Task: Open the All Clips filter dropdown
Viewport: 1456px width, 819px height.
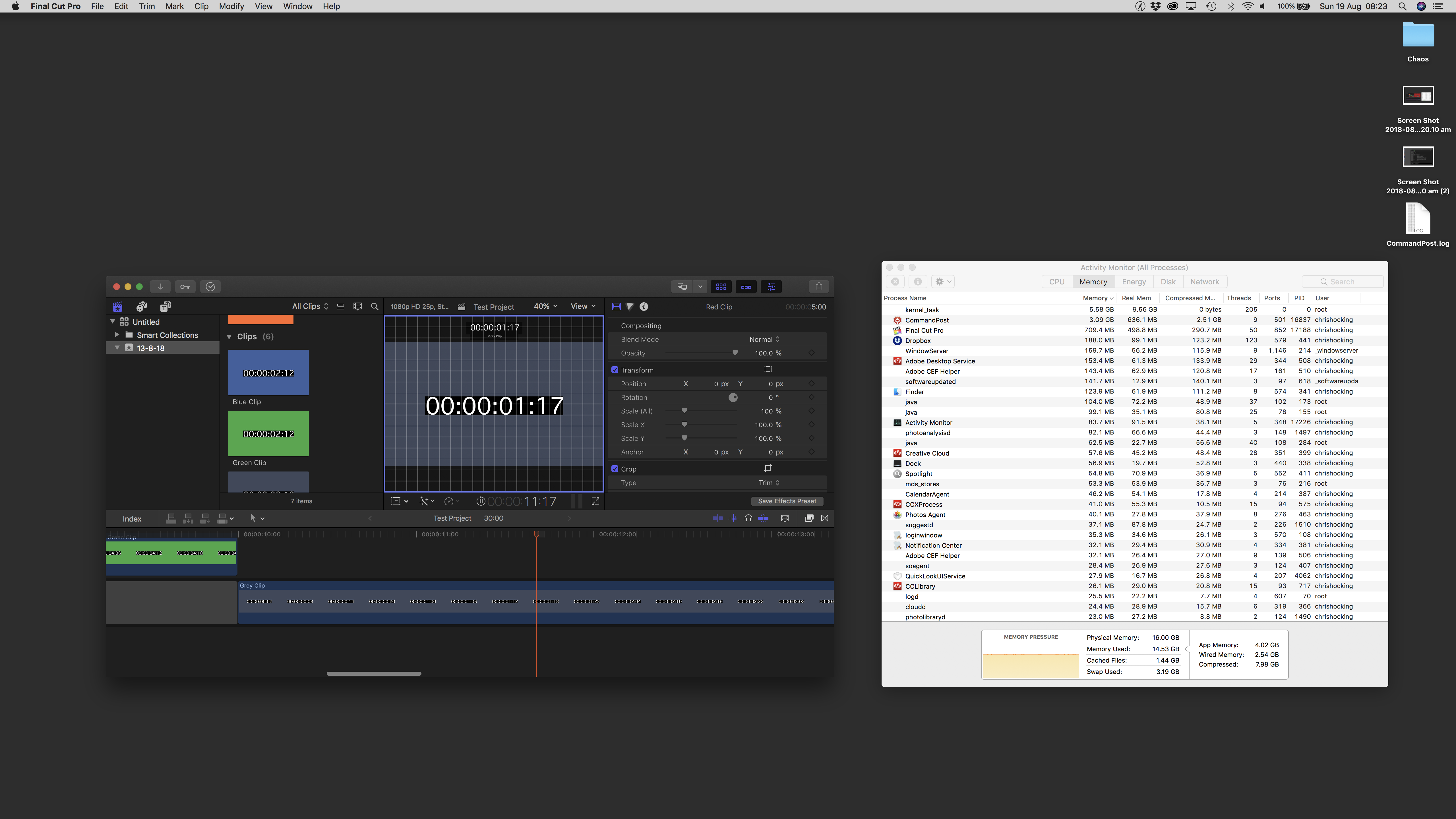Action: coord(310,306)
